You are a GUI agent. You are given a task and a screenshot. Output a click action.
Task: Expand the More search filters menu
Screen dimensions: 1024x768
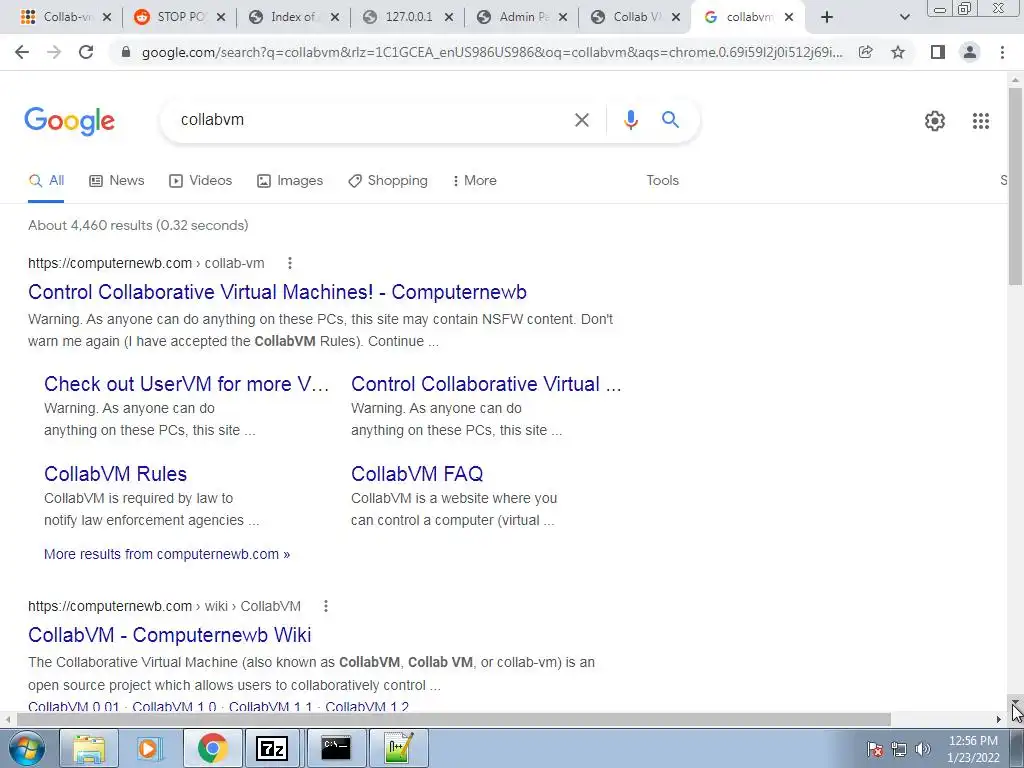[475, 181]
